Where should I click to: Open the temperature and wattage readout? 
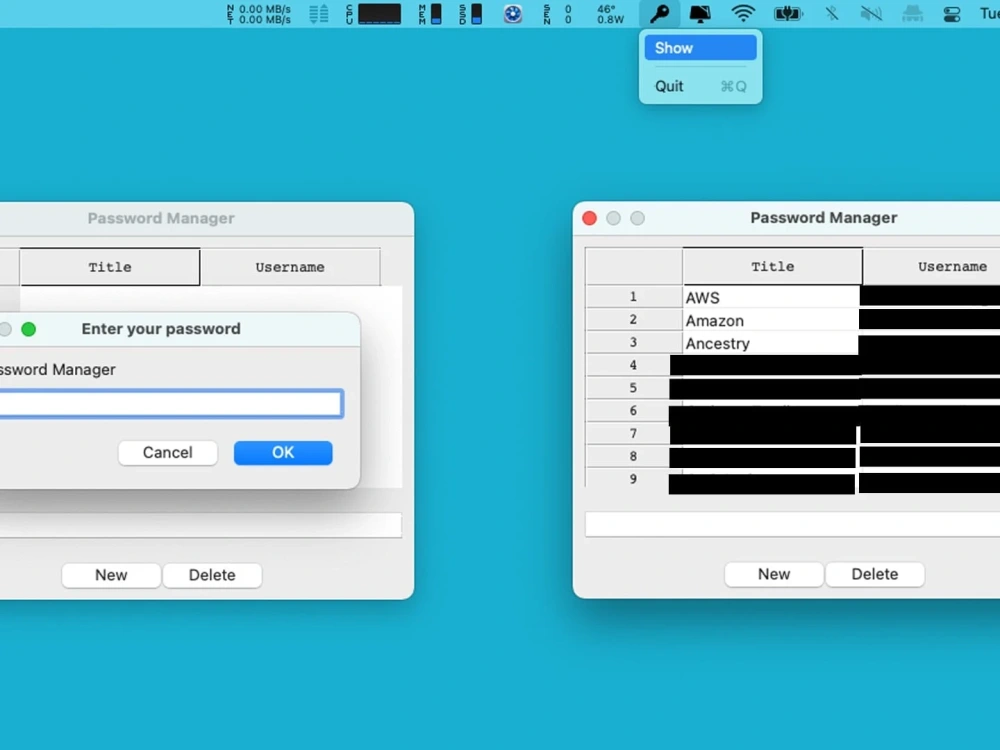coord(610,14)
